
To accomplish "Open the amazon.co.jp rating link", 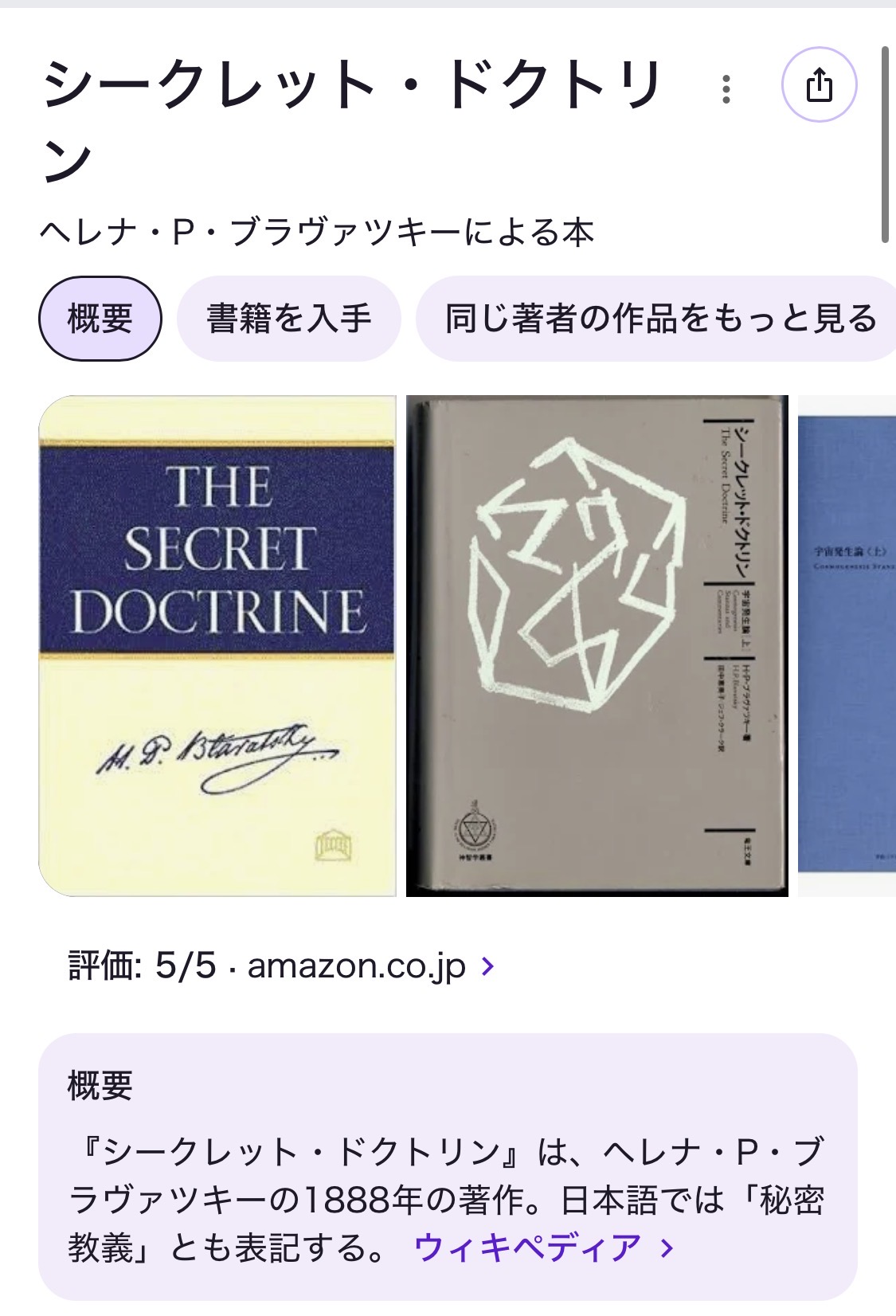I will (357, 965).
